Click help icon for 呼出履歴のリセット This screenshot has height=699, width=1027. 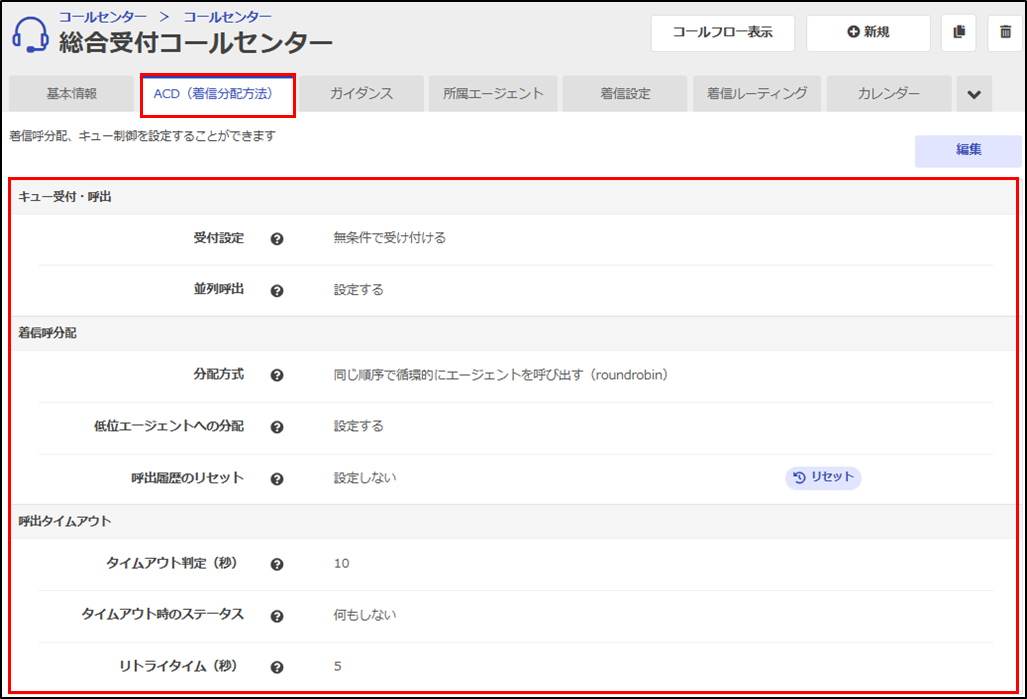click(277, 479)
